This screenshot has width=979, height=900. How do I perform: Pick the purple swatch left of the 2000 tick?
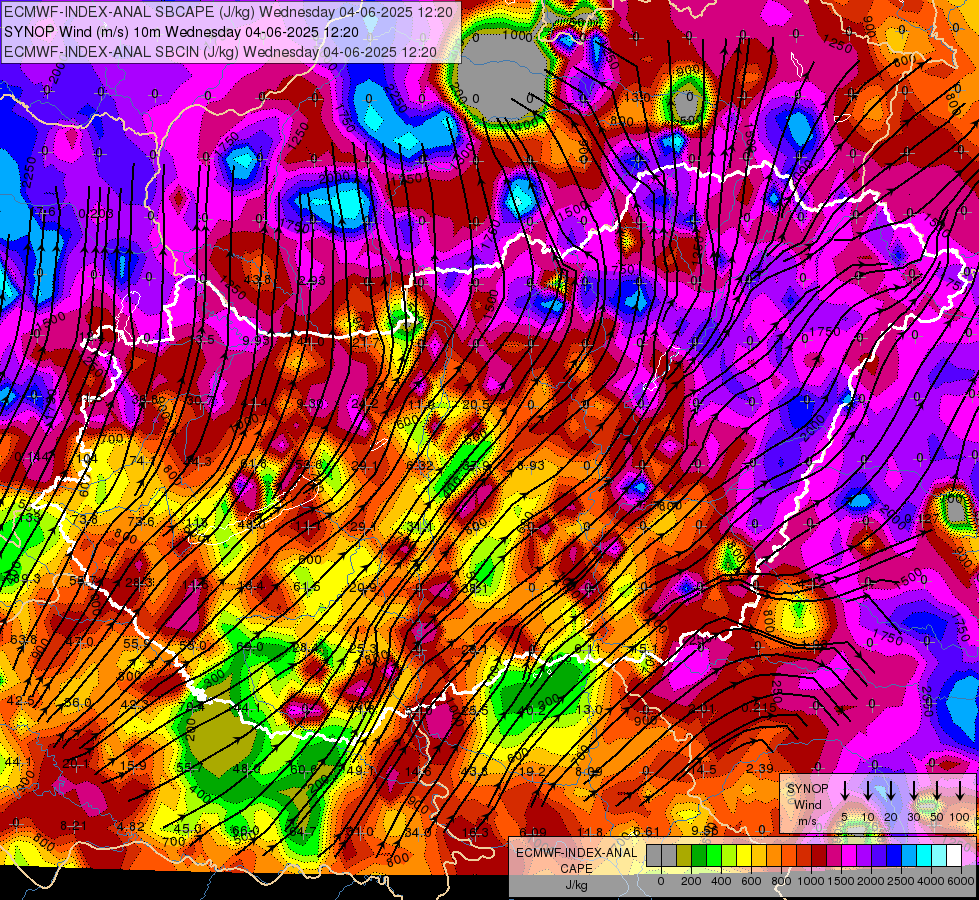(864, 855)
